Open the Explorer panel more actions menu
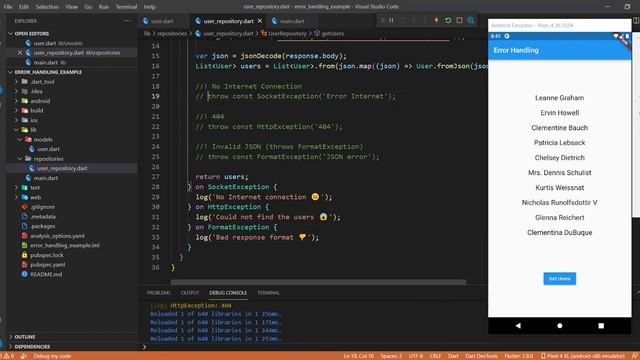Image resolution: width=640 pixels, height=360 pixels. [127, 21]
